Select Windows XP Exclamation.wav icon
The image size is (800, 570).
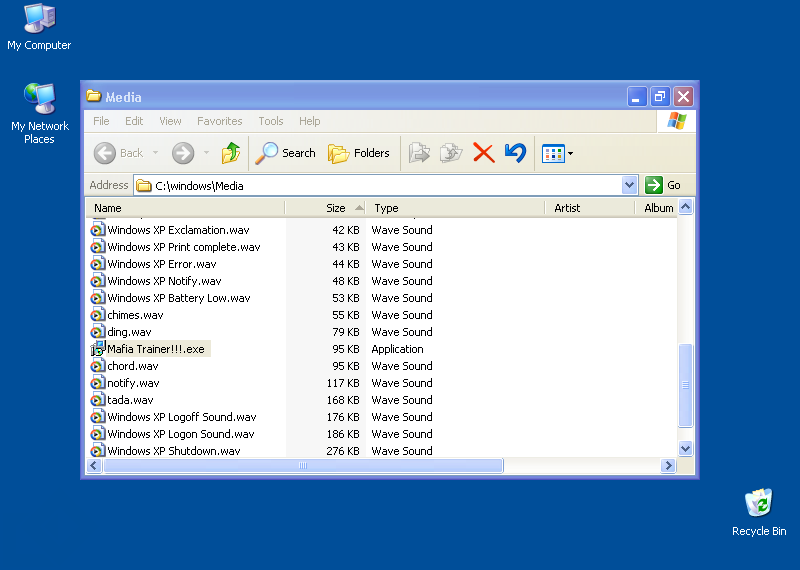(x=98, y=230)
